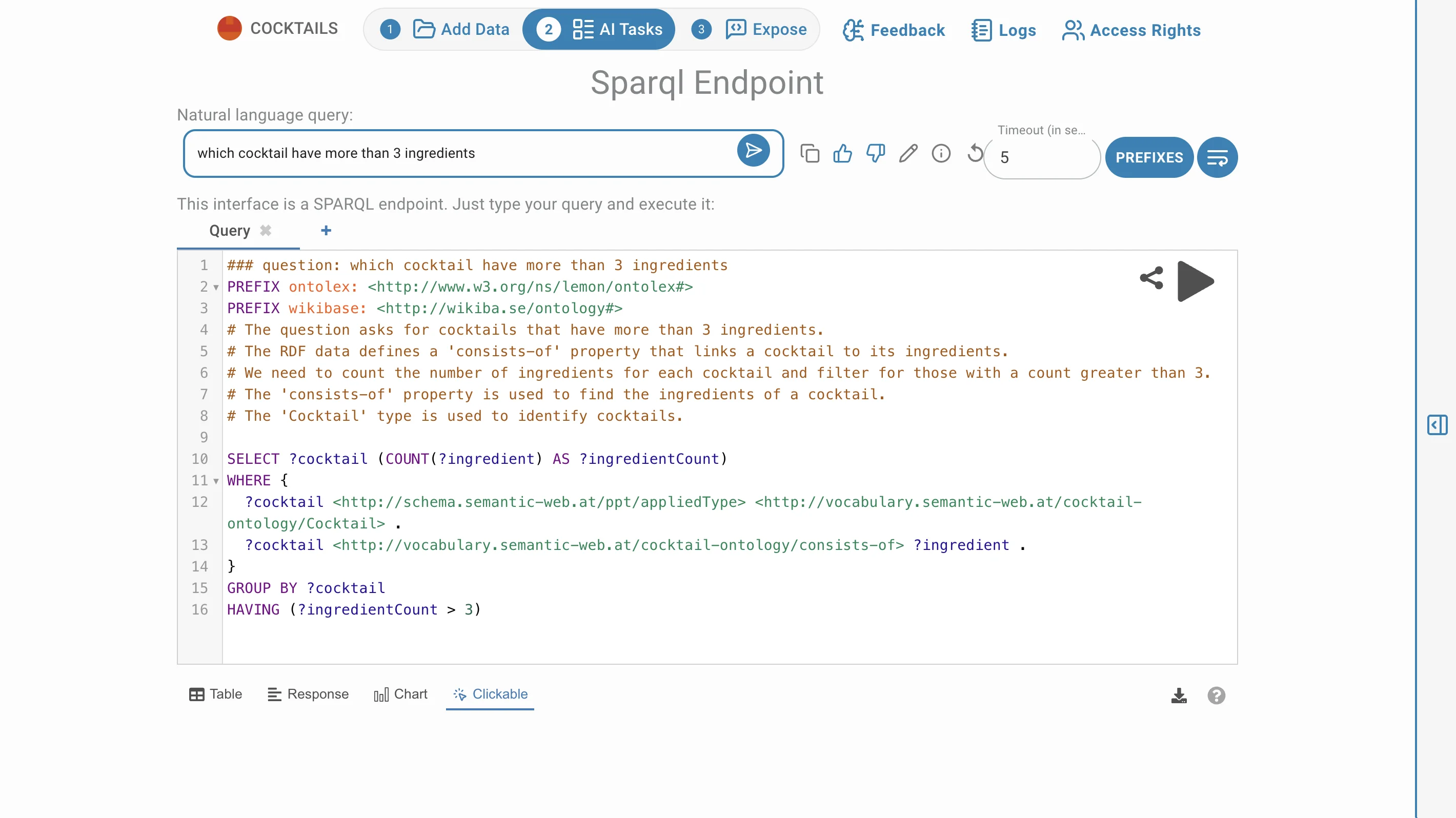
Task: Click the Cocktails project logo
Action: point(230,28)
